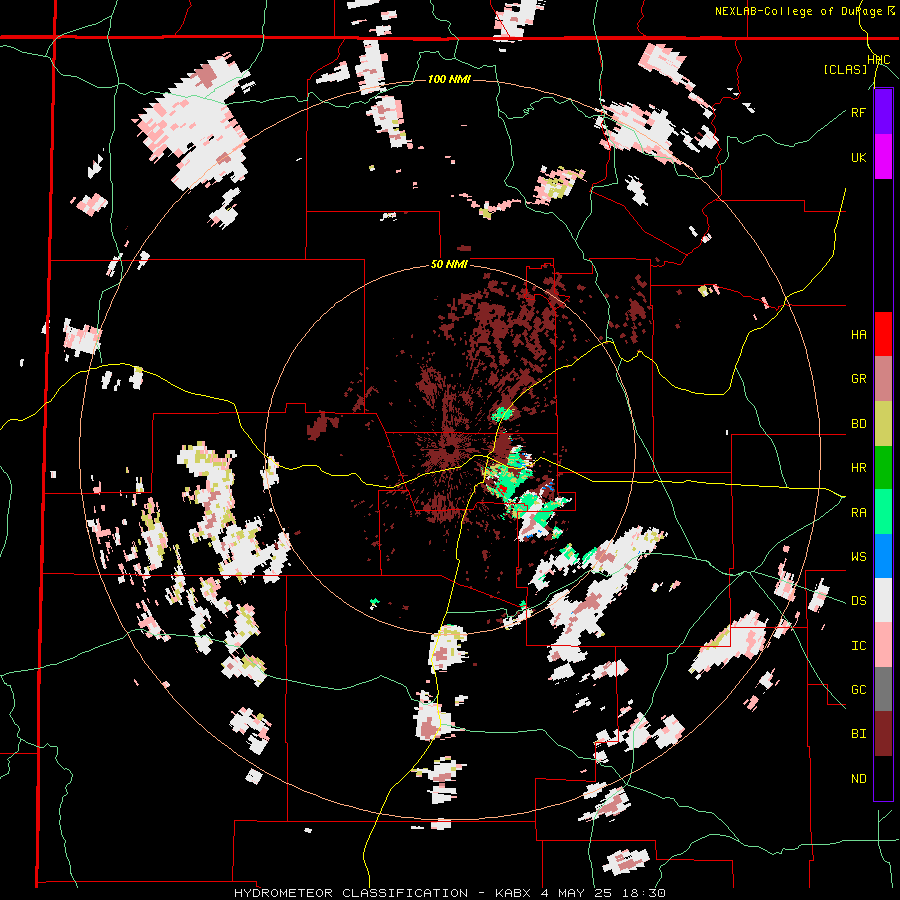Click the RF legend label
Screen dimensions: 900x900
(858, 113)
